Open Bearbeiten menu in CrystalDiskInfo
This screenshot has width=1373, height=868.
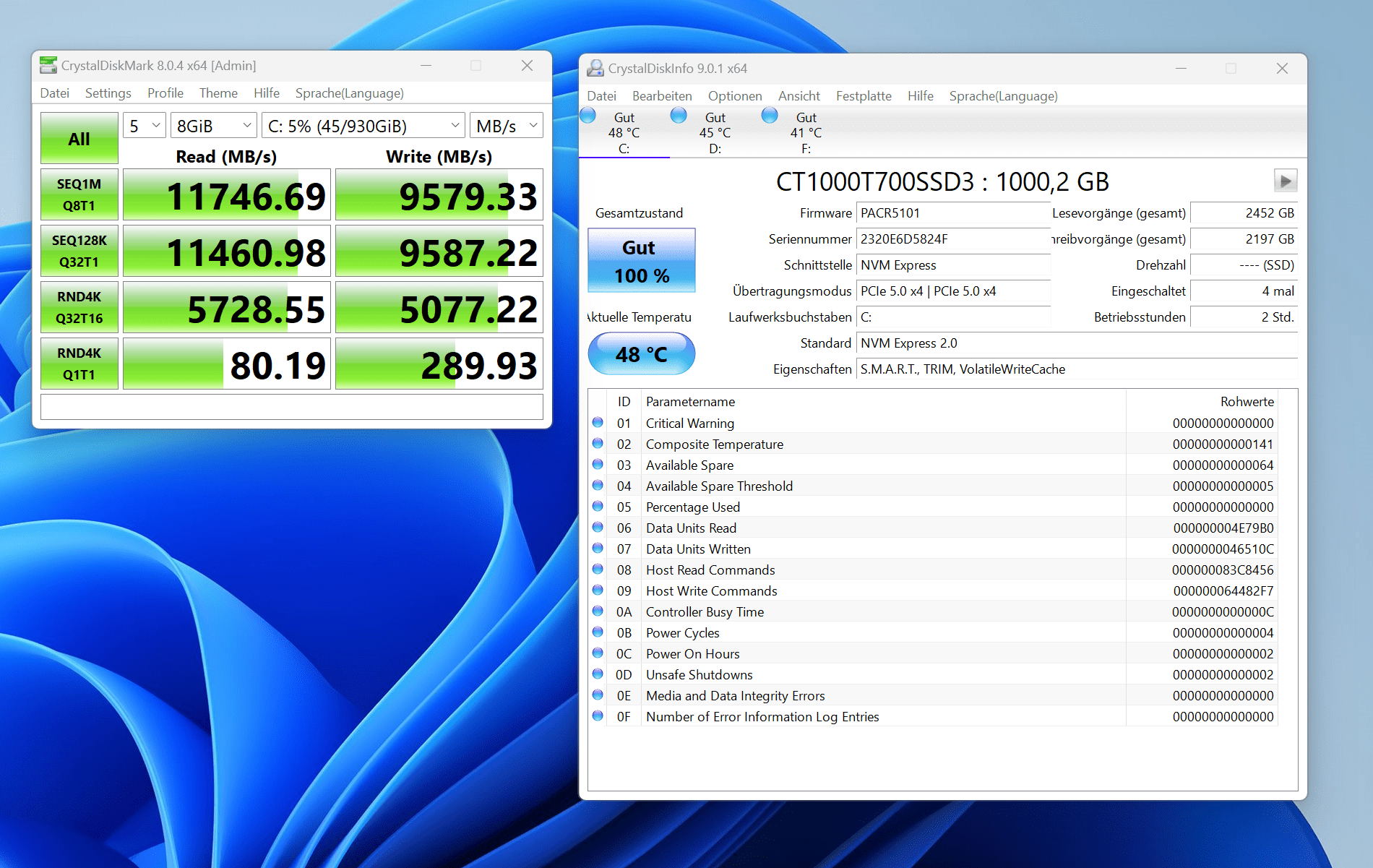click(x=662, y=96)
